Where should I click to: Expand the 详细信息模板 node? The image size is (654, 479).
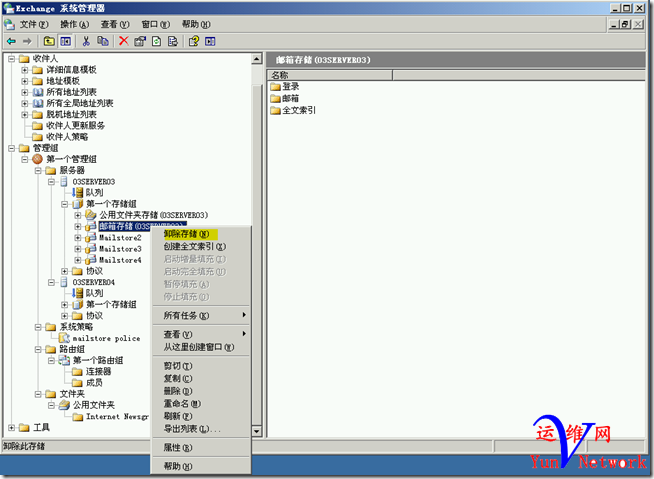click(25, 70)
